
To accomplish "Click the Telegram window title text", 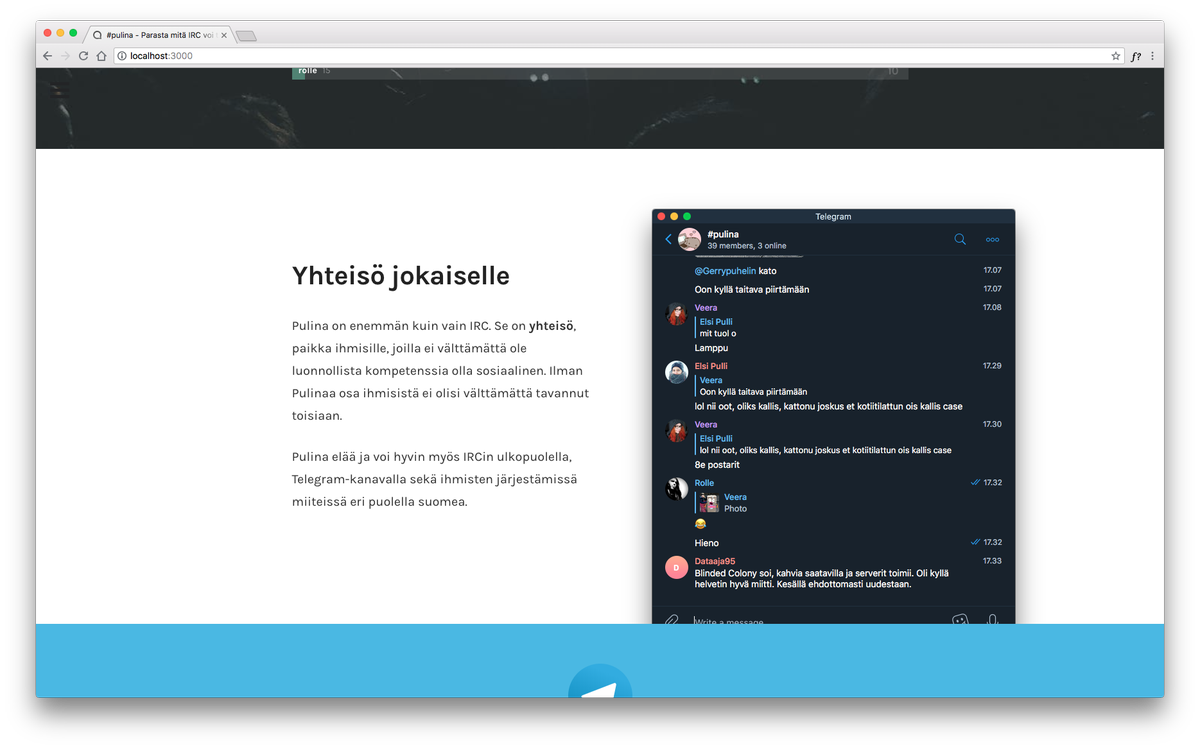I will click(833, 217).
